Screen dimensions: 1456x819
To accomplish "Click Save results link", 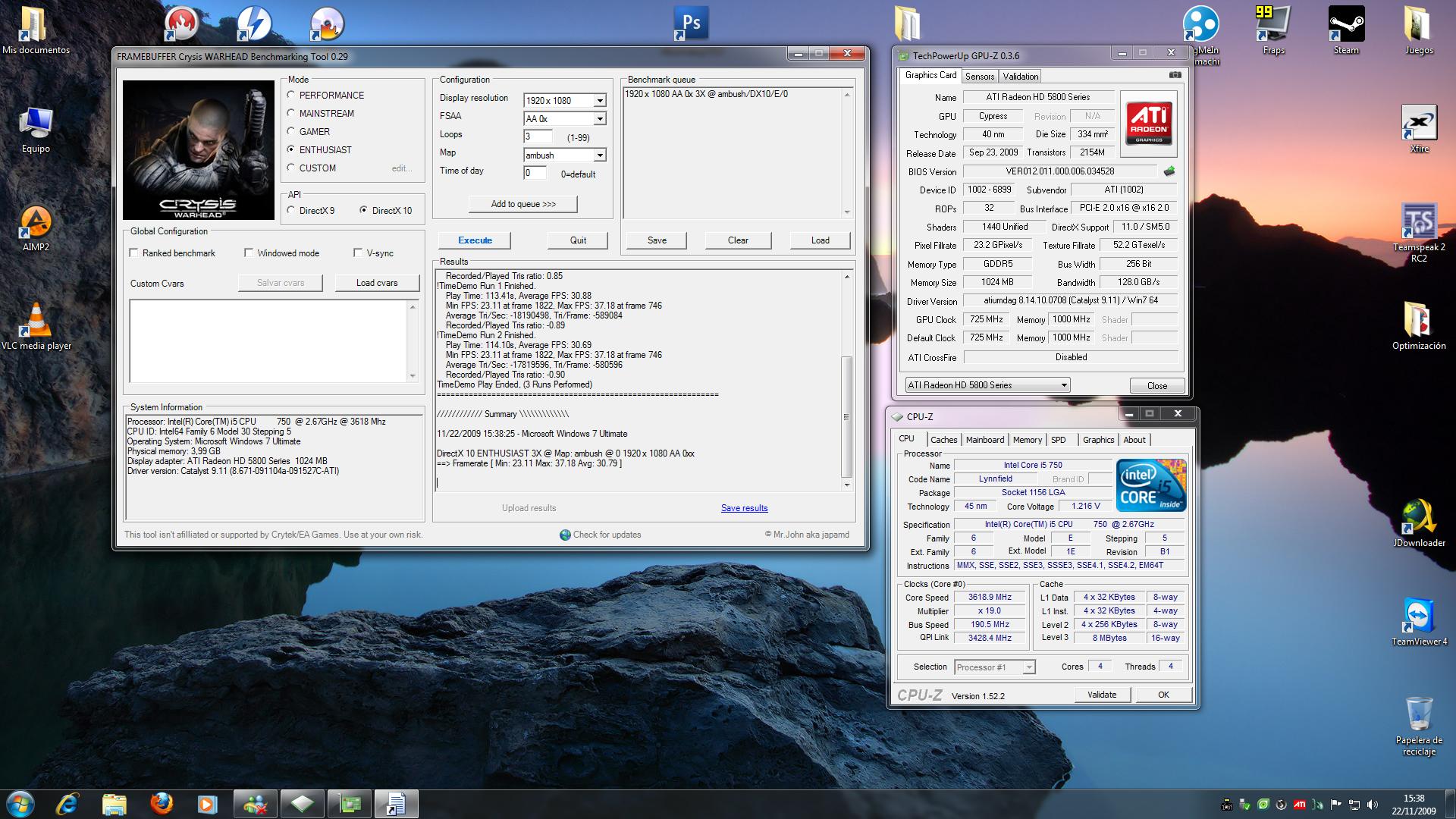I will [x=744, y=508].
